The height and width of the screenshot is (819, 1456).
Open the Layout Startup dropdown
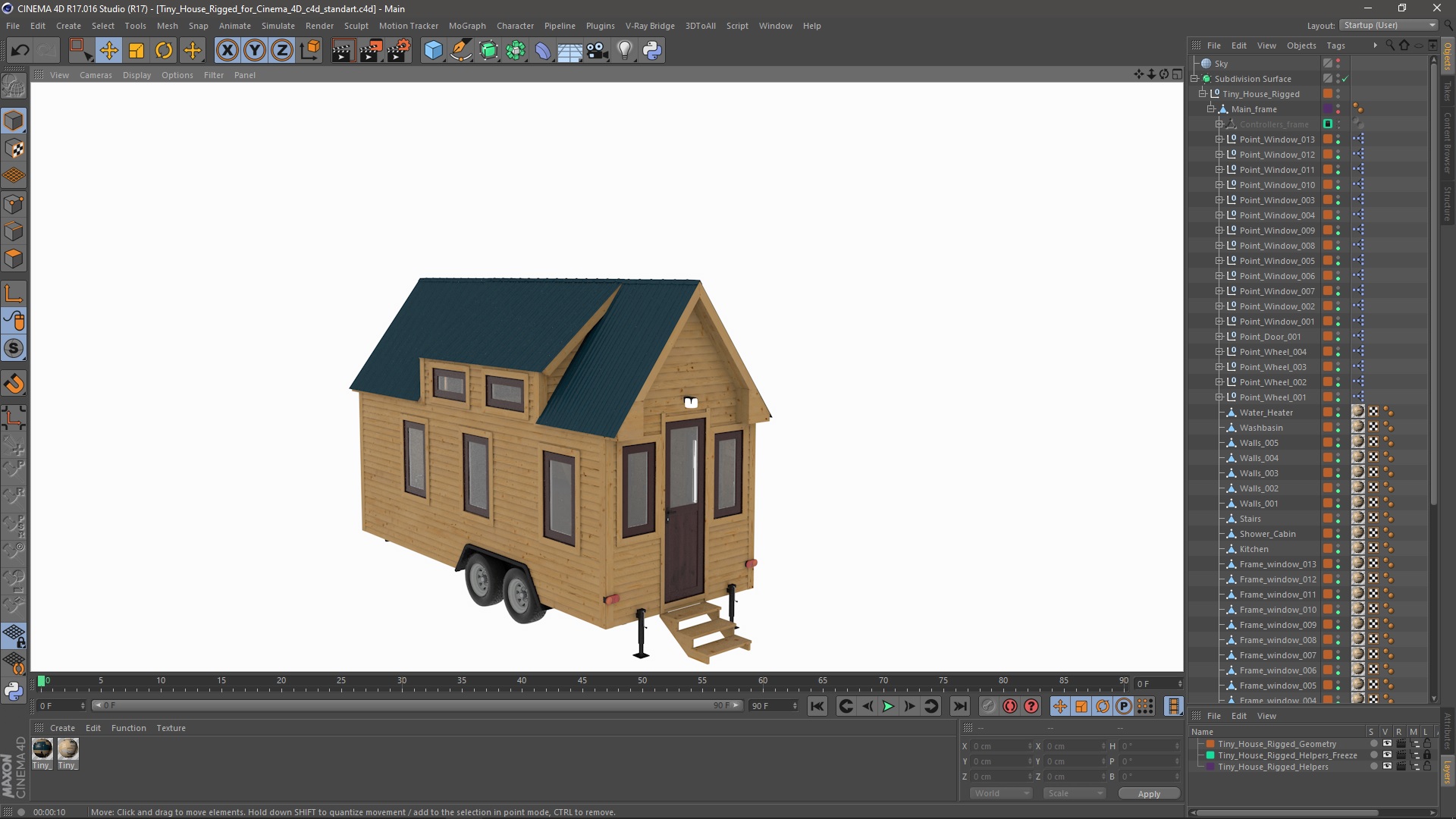coord(1389,25)
